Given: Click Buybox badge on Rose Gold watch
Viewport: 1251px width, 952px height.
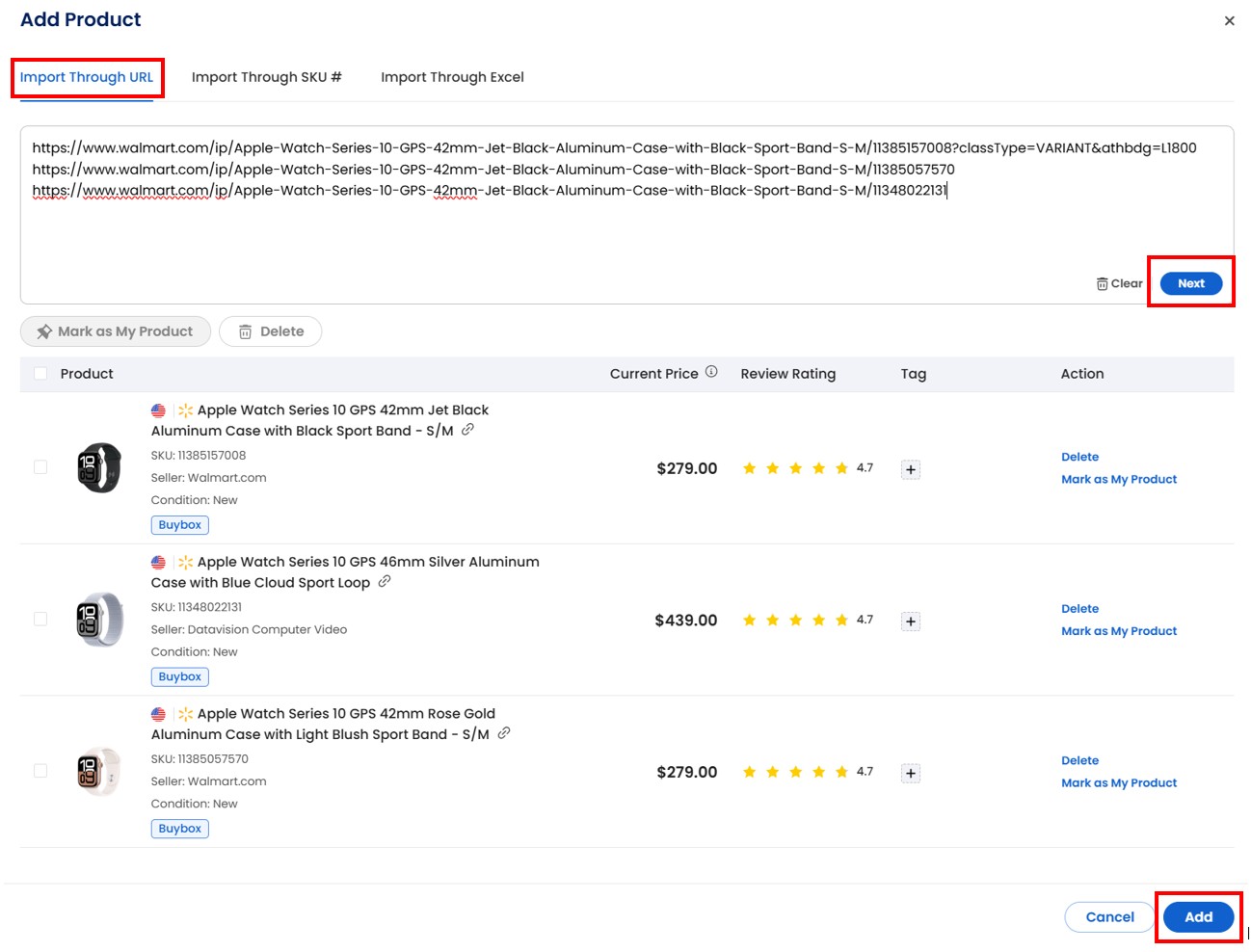Looking at the screenshot, I should (180, 829).
